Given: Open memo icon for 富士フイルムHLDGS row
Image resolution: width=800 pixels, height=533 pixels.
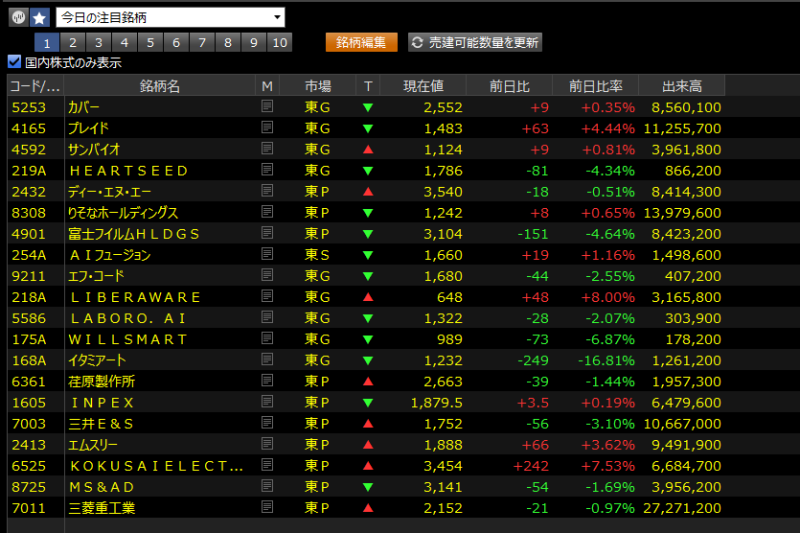Looking at the screenshot, I should pos(267,233).
